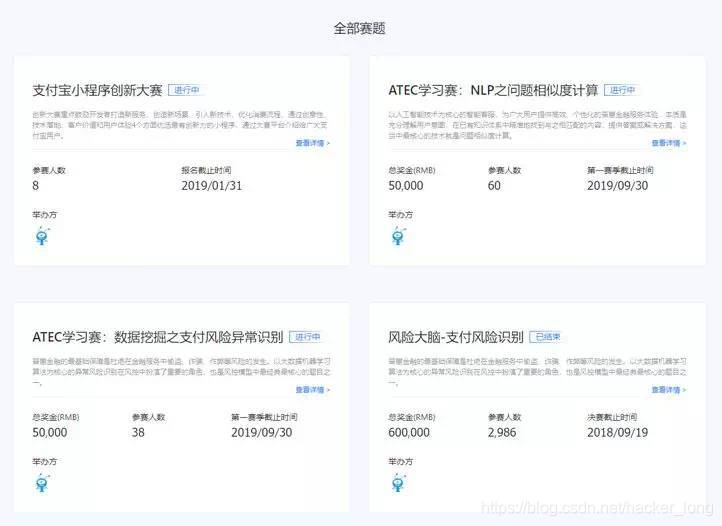722x526 pixels.
Task: Click organizer robot icon in 风险大脑-支付风险识别 card
Action: (x=398, y=483)
